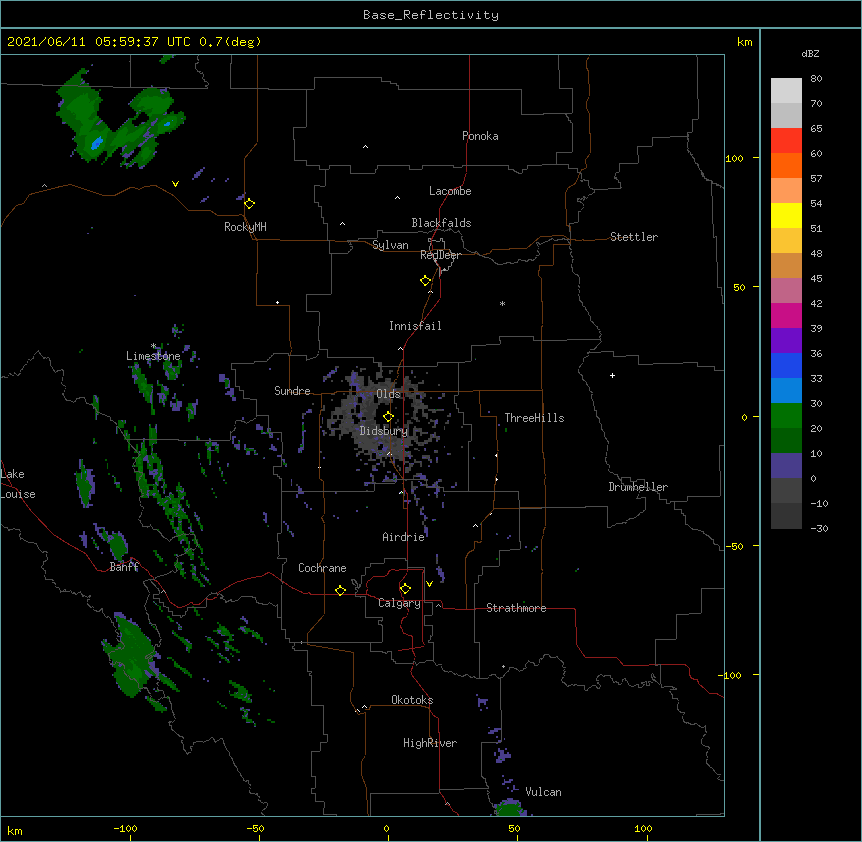Click the Lake Louise label at left edge
Image resolution: width=862 pixels, height=842 pixels.
18,484
